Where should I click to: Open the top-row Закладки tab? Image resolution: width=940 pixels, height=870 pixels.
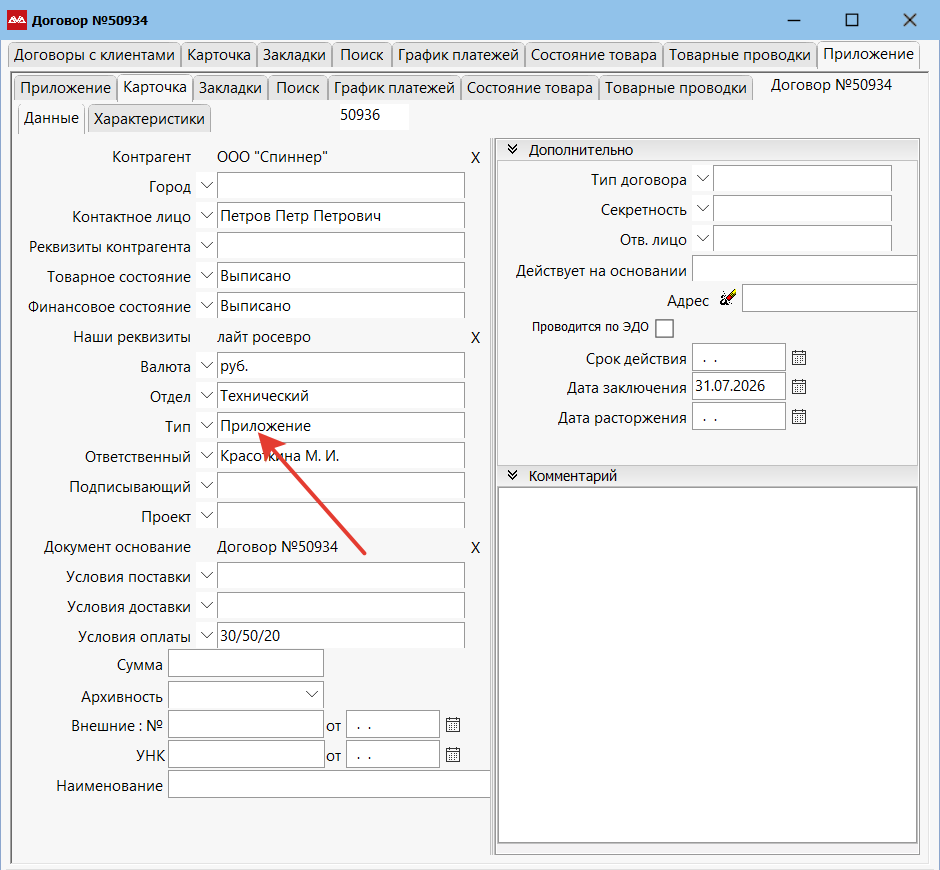294,55
